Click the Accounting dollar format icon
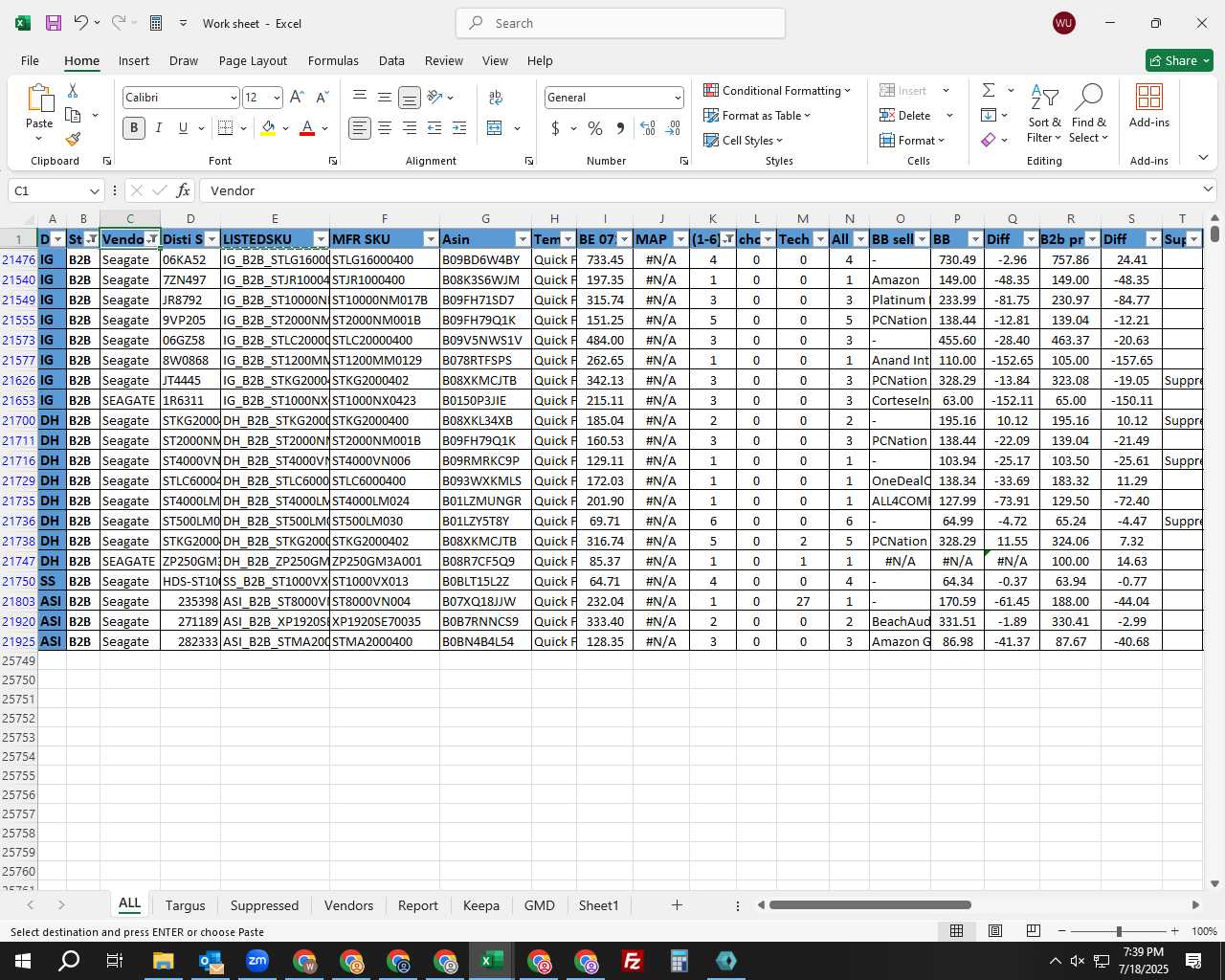The height and width of the screenshot is (980, 1225). [555, 128]
